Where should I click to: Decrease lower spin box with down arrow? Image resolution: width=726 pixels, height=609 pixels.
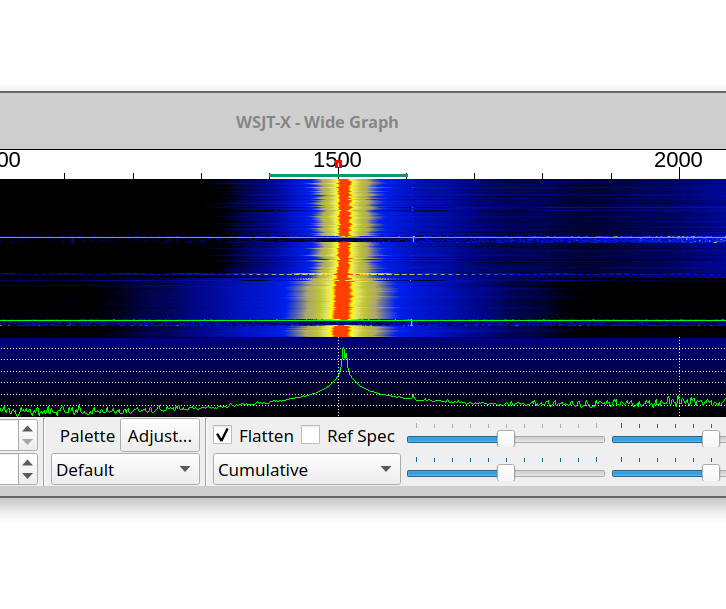tap(27, 476)
